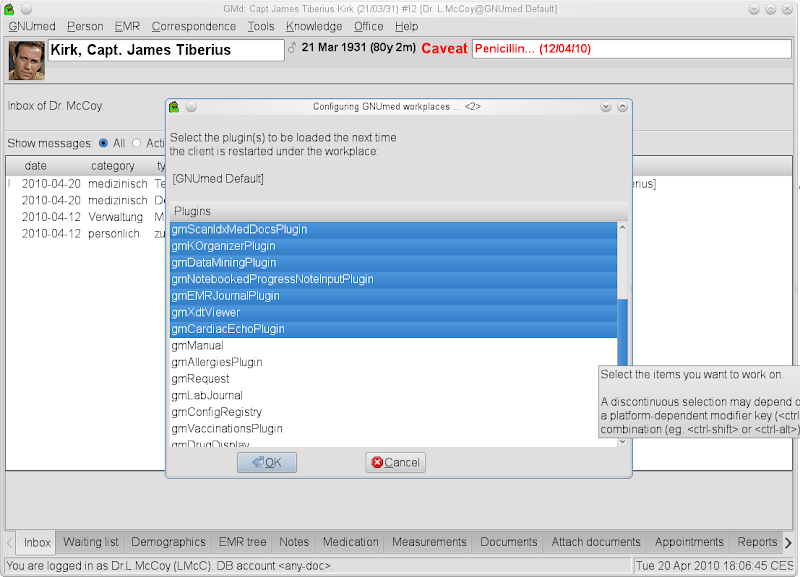Select gmCardiacEchoPlugin in the plugin list
800x577 pixels.
click(393, 329)
